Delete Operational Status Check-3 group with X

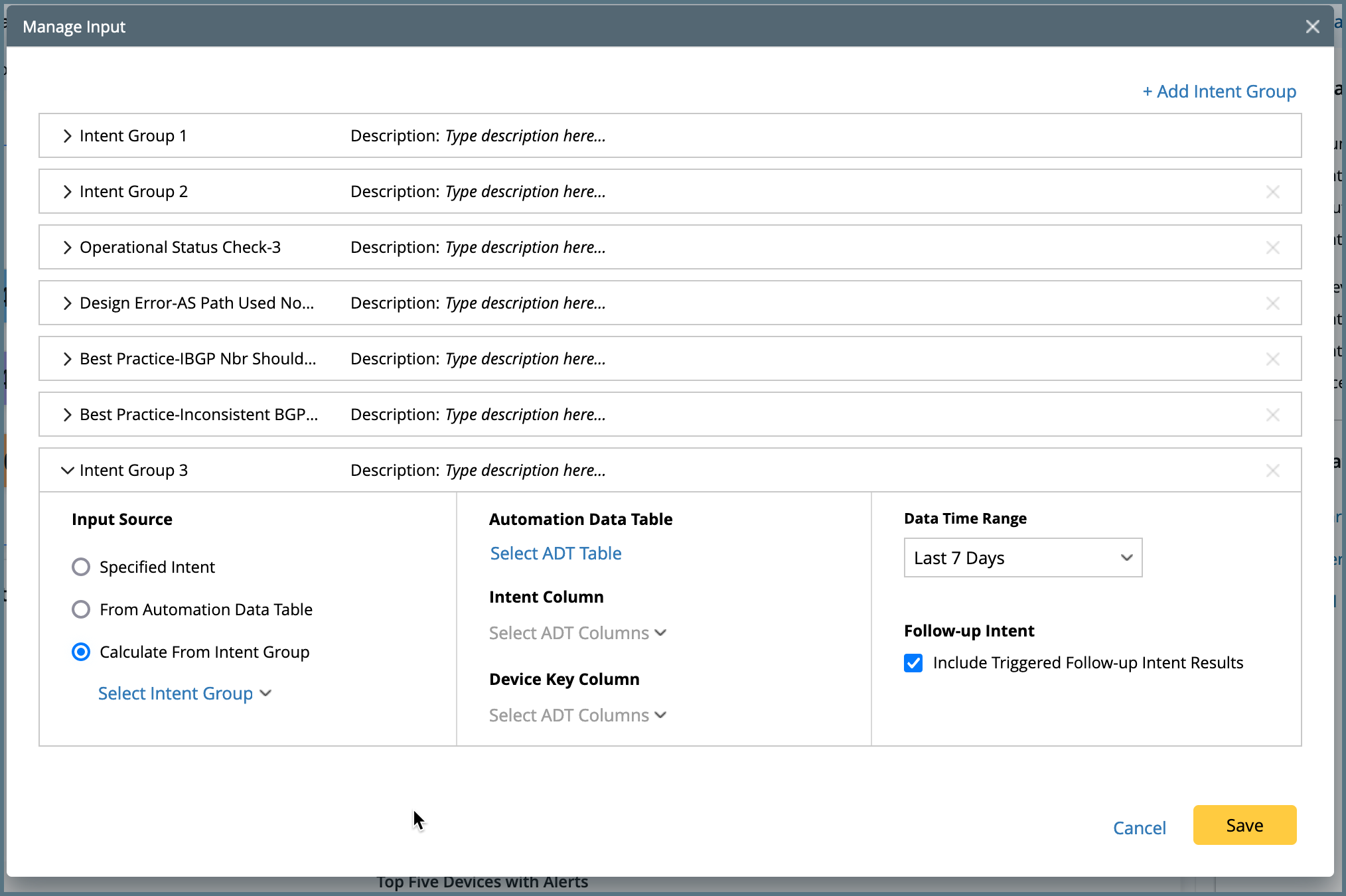click(x=1272, y=248)
